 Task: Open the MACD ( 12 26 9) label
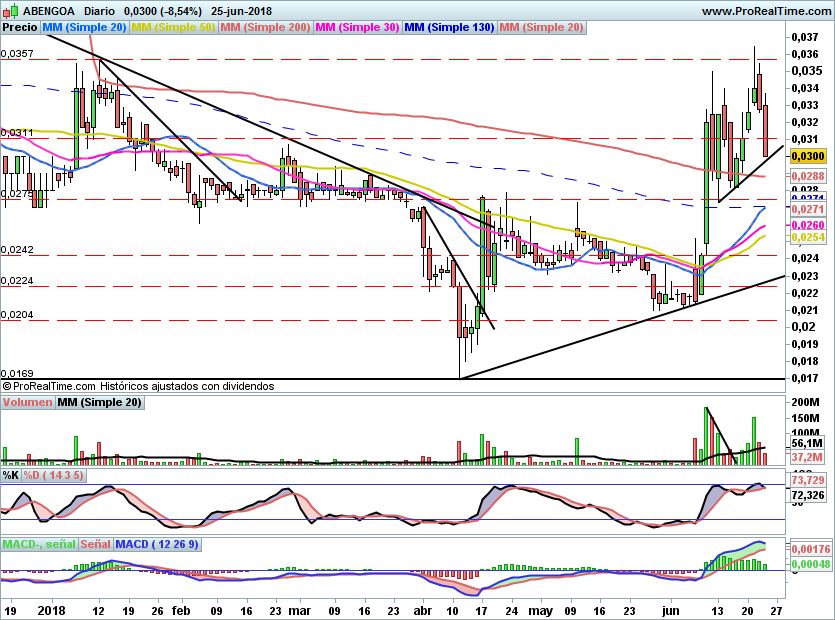point(157,544)
